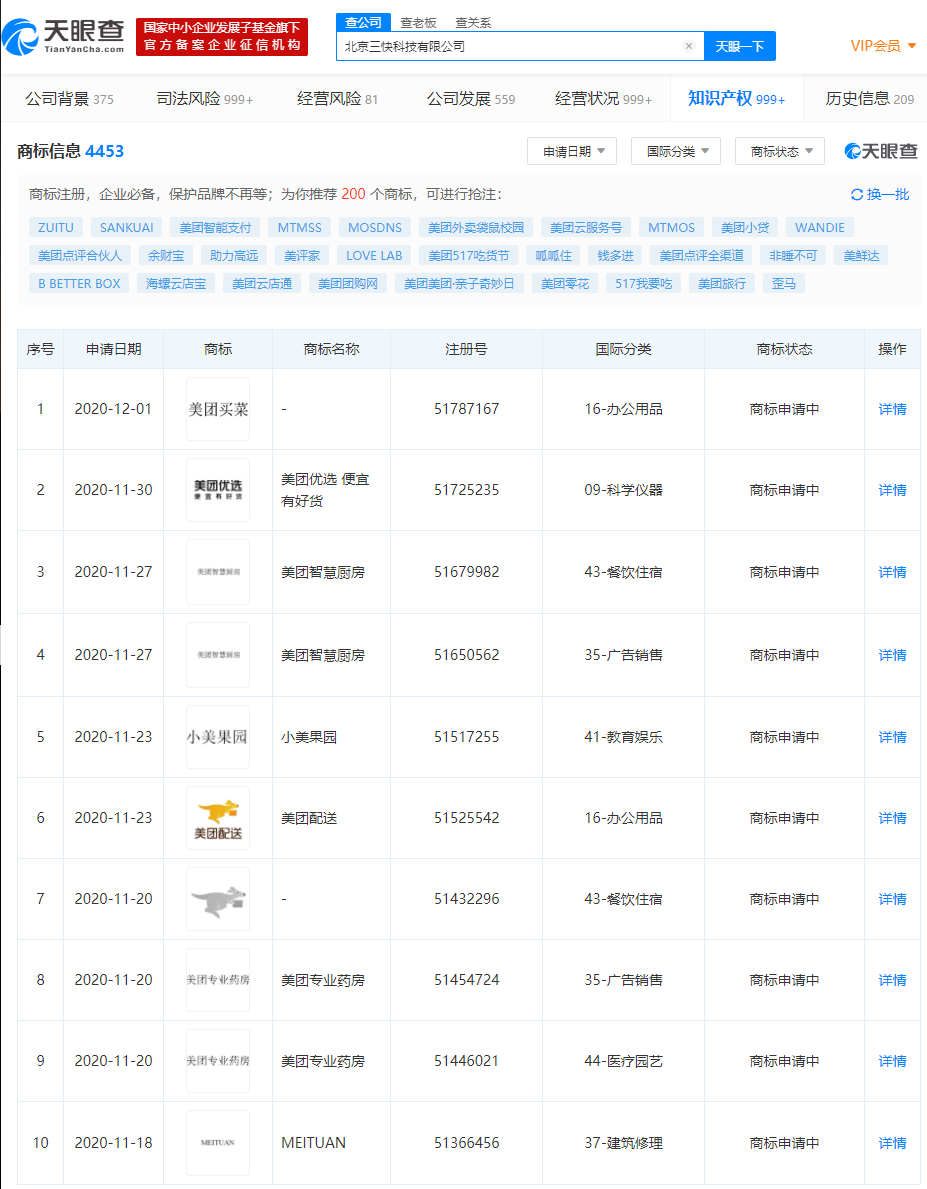
Task: Open 详情 for 美团配送 row
Action: coord(892,818)
